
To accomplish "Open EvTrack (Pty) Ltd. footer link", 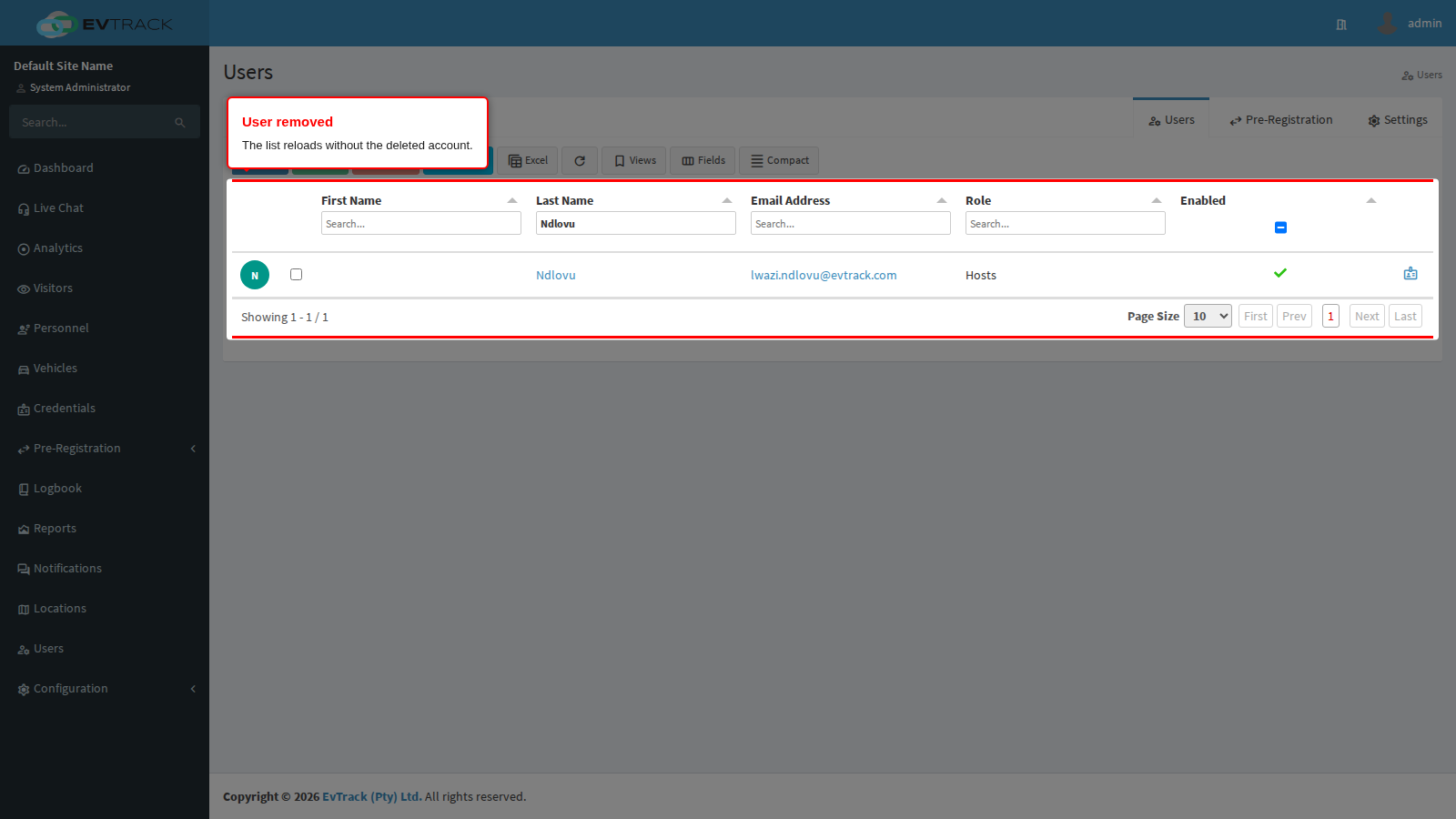I will click(372, 796).
